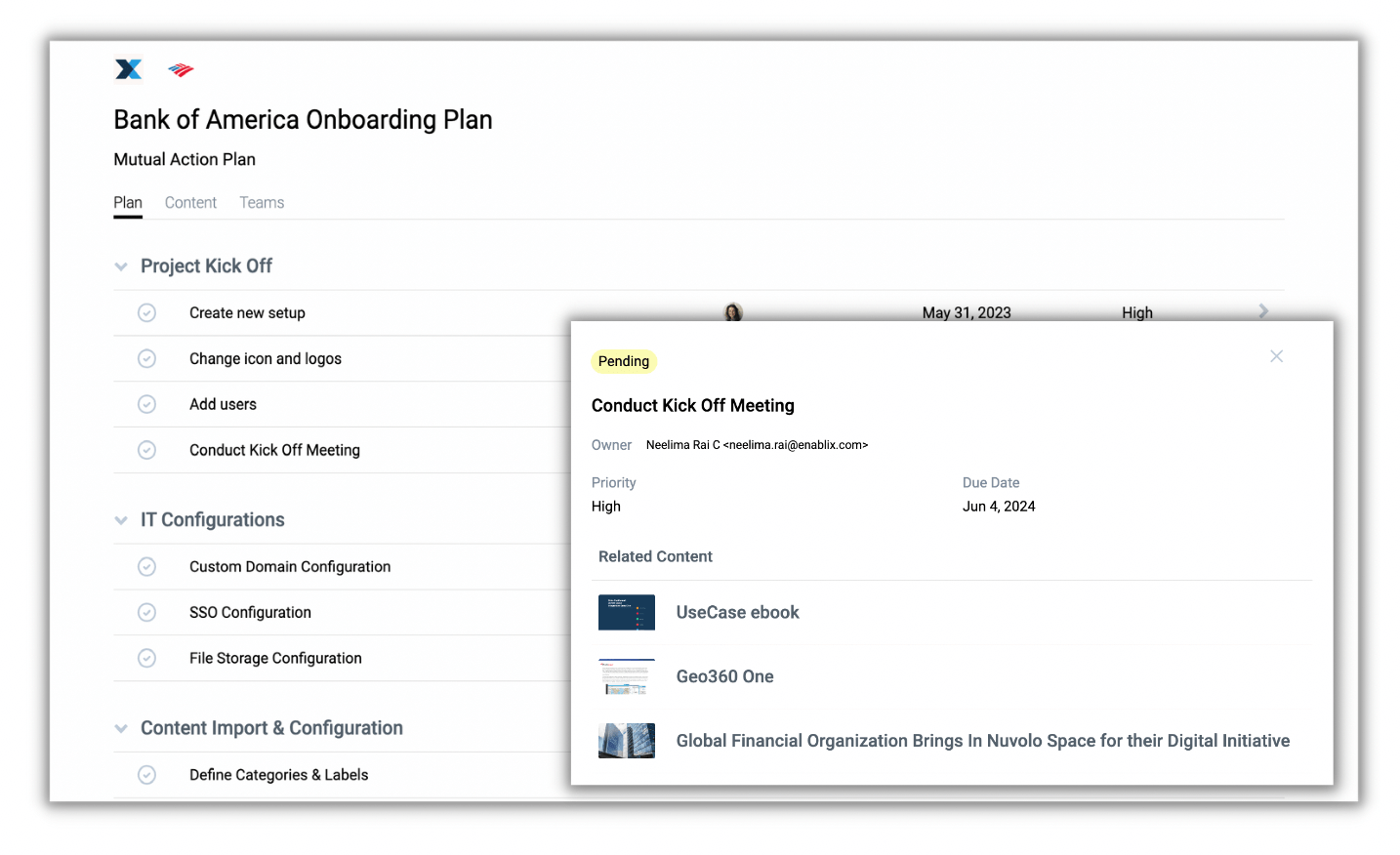This screenshot has width=1400, height=855.
Task: Collapse the IT Configurations section
Action: (121, 520)
